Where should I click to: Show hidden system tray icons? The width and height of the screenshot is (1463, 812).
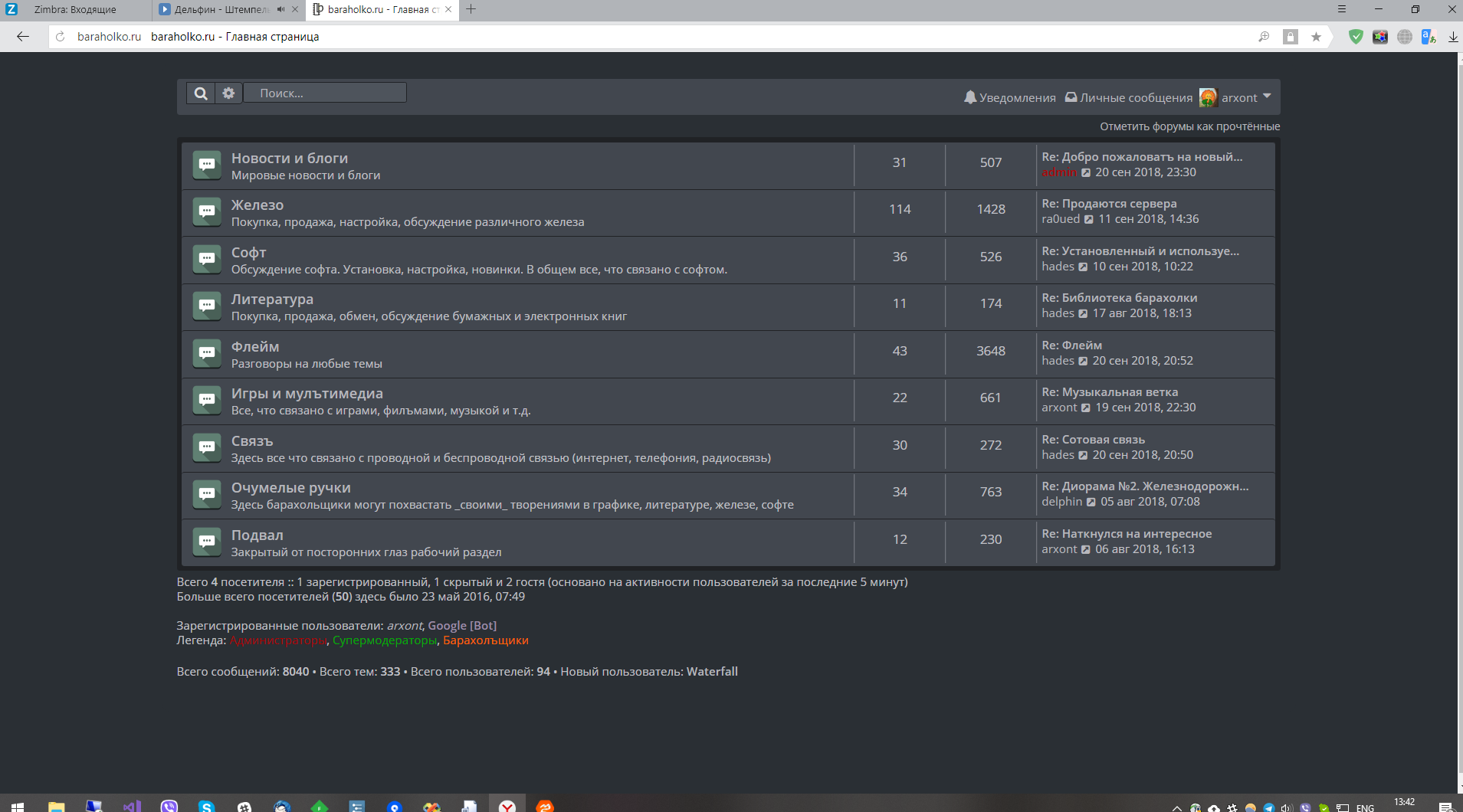pos(1176,807)
